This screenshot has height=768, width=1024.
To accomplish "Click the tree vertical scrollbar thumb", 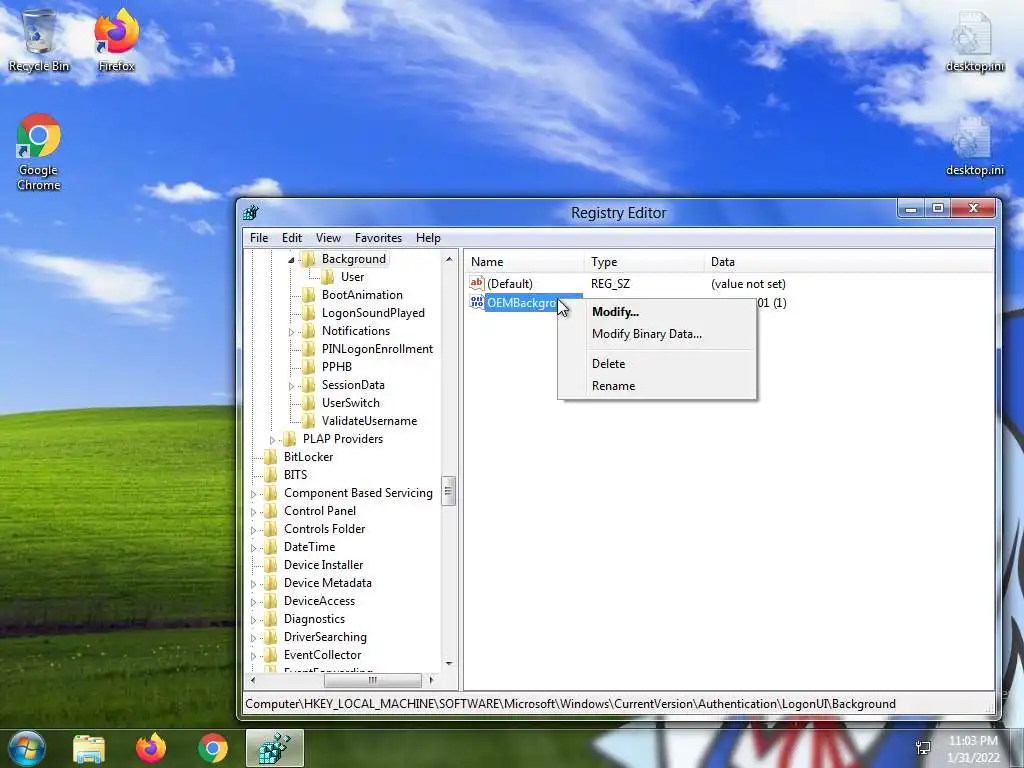I will (449, 492).
